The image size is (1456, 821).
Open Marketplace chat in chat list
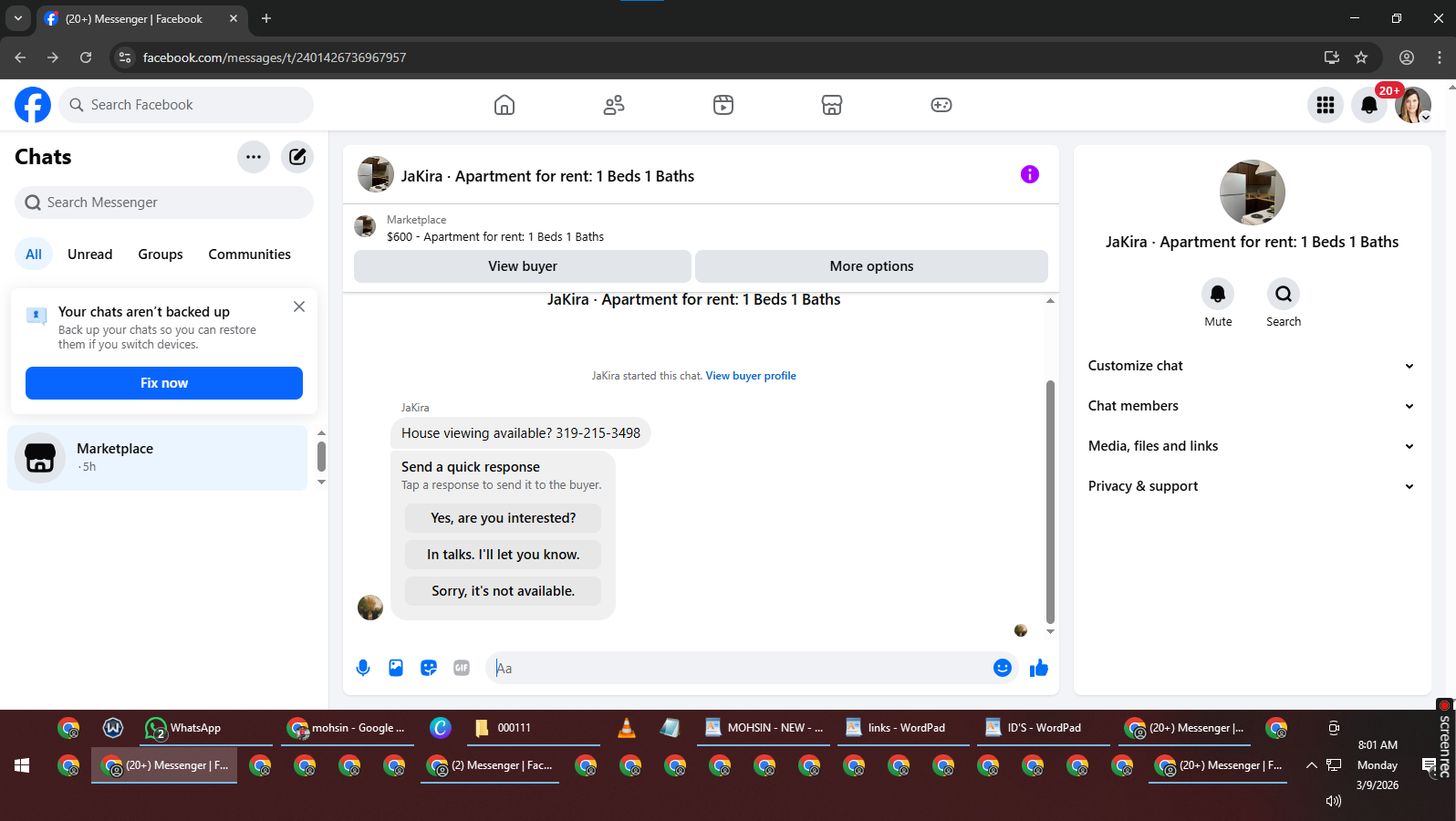[x=158, y=458]
